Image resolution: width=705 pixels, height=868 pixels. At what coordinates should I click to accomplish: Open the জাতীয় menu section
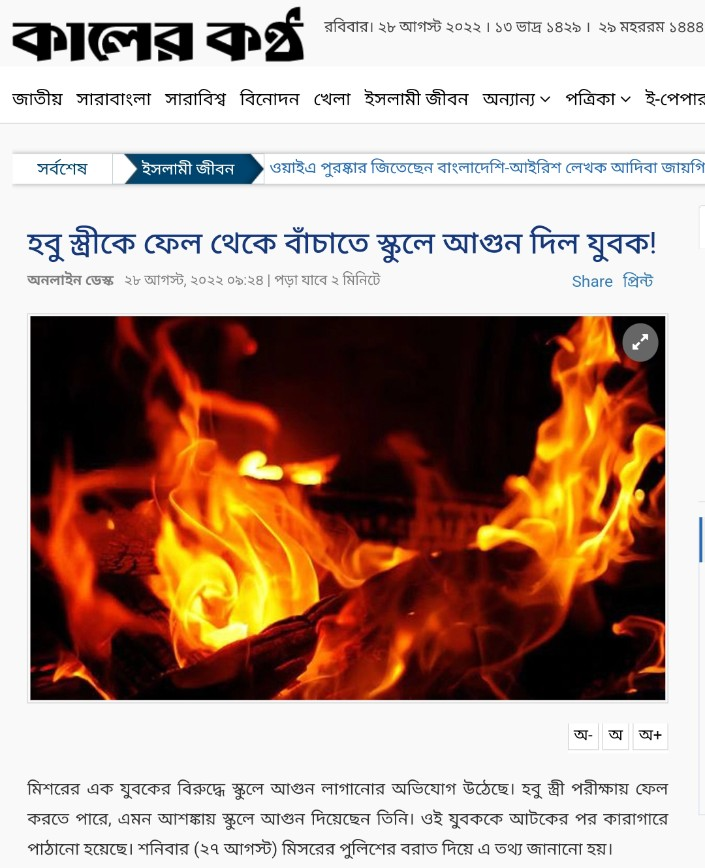(37, 99)
